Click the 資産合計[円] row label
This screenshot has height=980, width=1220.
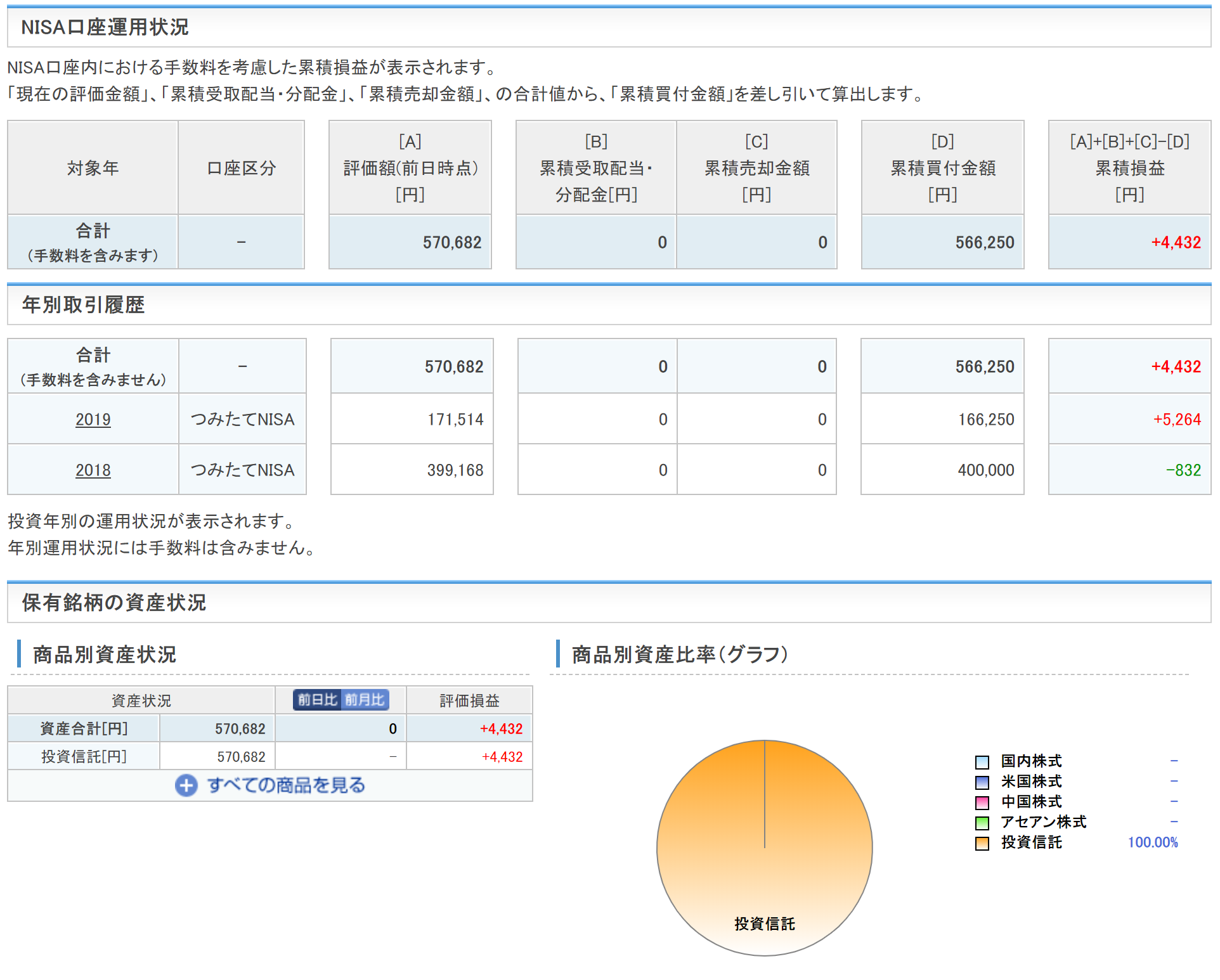(84, 729)
